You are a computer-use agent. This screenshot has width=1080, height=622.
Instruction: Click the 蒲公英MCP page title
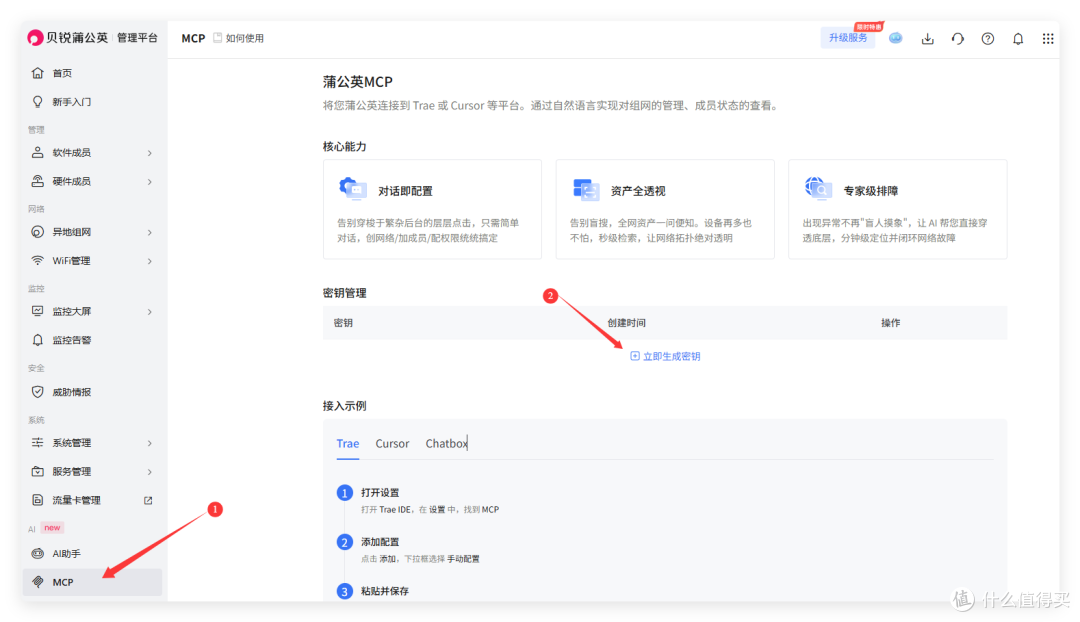coord(357,82)
